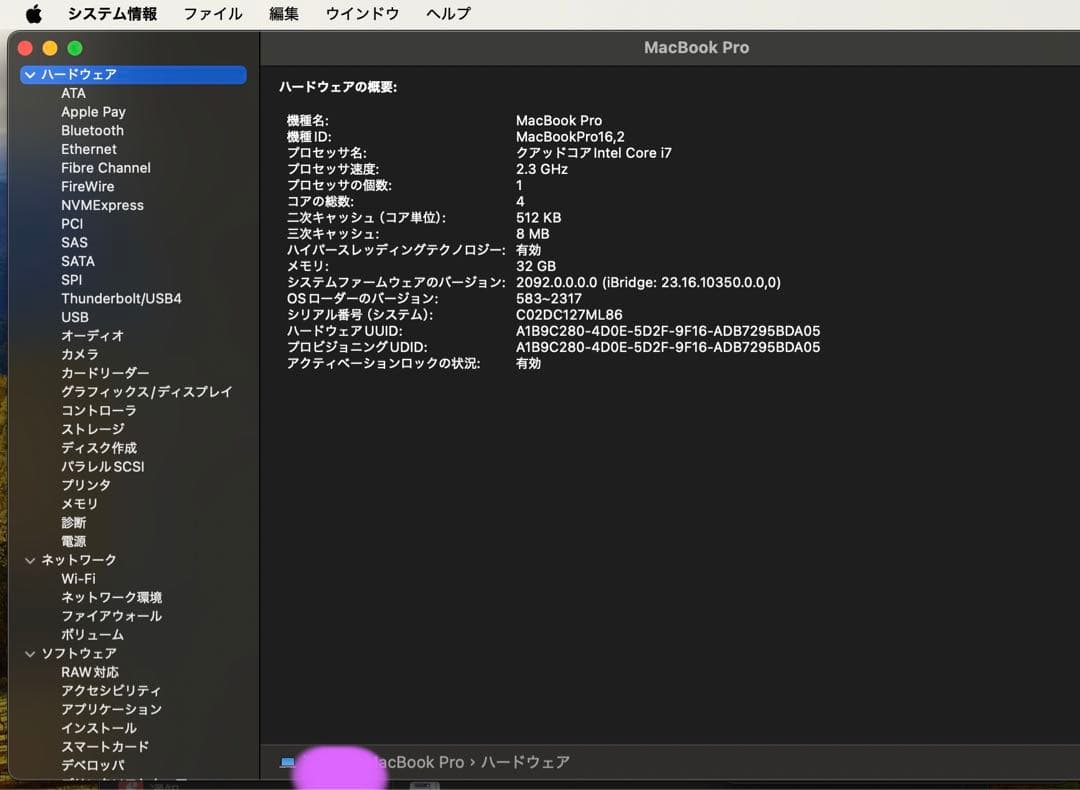1080x790 pixels.
Task: Select アクセシビリティ in the sidebar
Action: (111, 690)
